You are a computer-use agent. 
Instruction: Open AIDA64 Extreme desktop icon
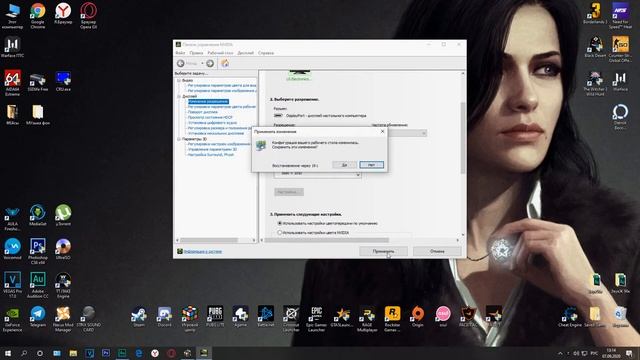[12, 83]
